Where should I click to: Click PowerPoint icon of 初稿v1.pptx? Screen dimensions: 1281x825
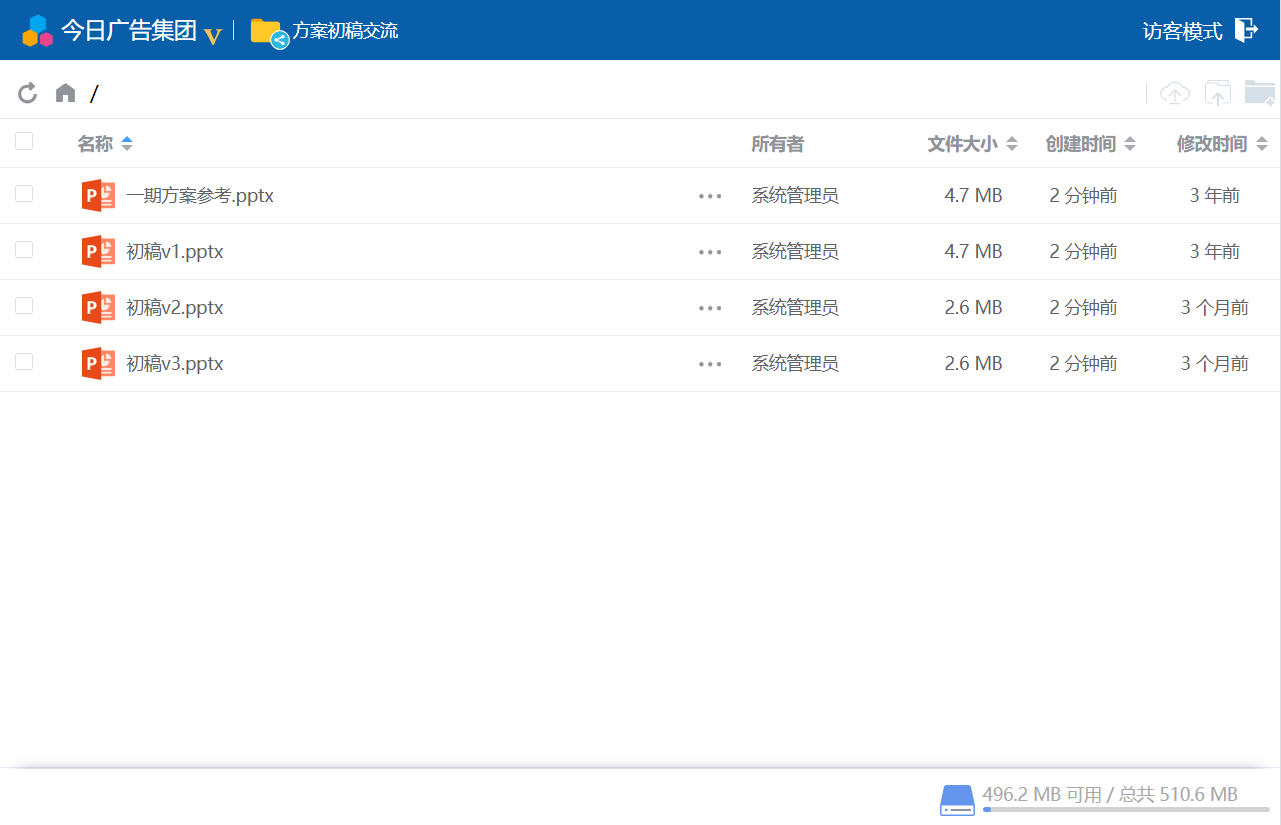(x=98, y=251)
